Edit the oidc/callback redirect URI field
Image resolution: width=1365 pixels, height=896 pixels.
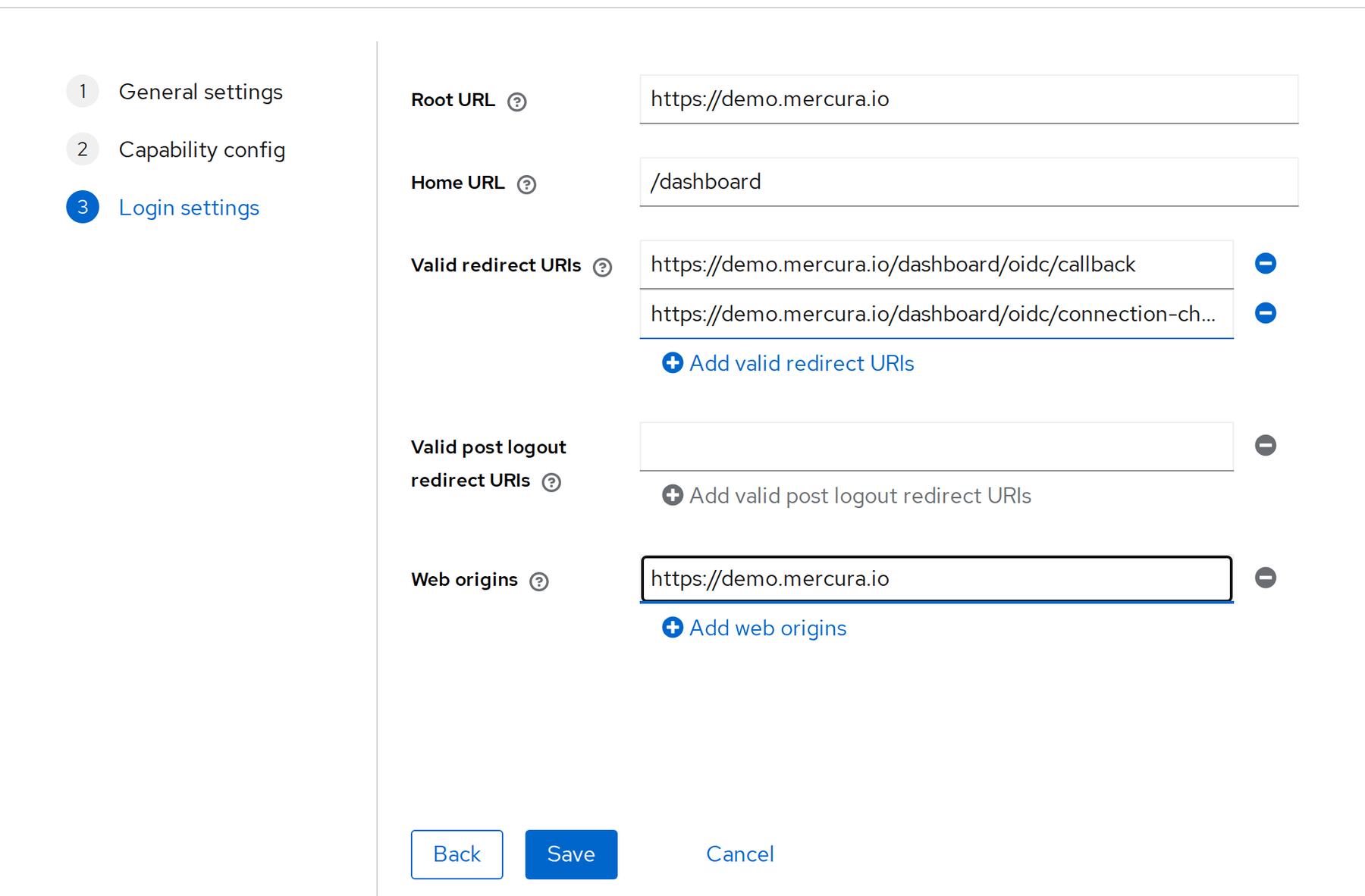coord(937,265)
